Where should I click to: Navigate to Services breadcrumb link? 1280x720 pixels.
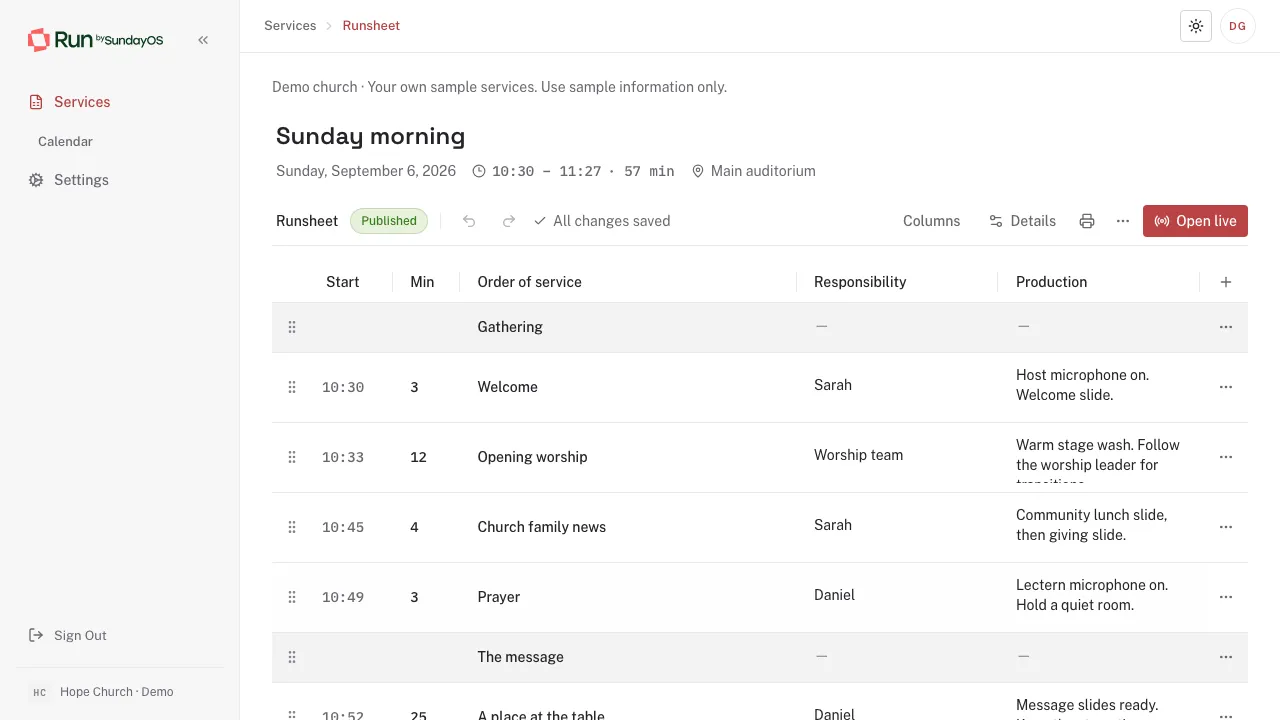click(290, 26)
